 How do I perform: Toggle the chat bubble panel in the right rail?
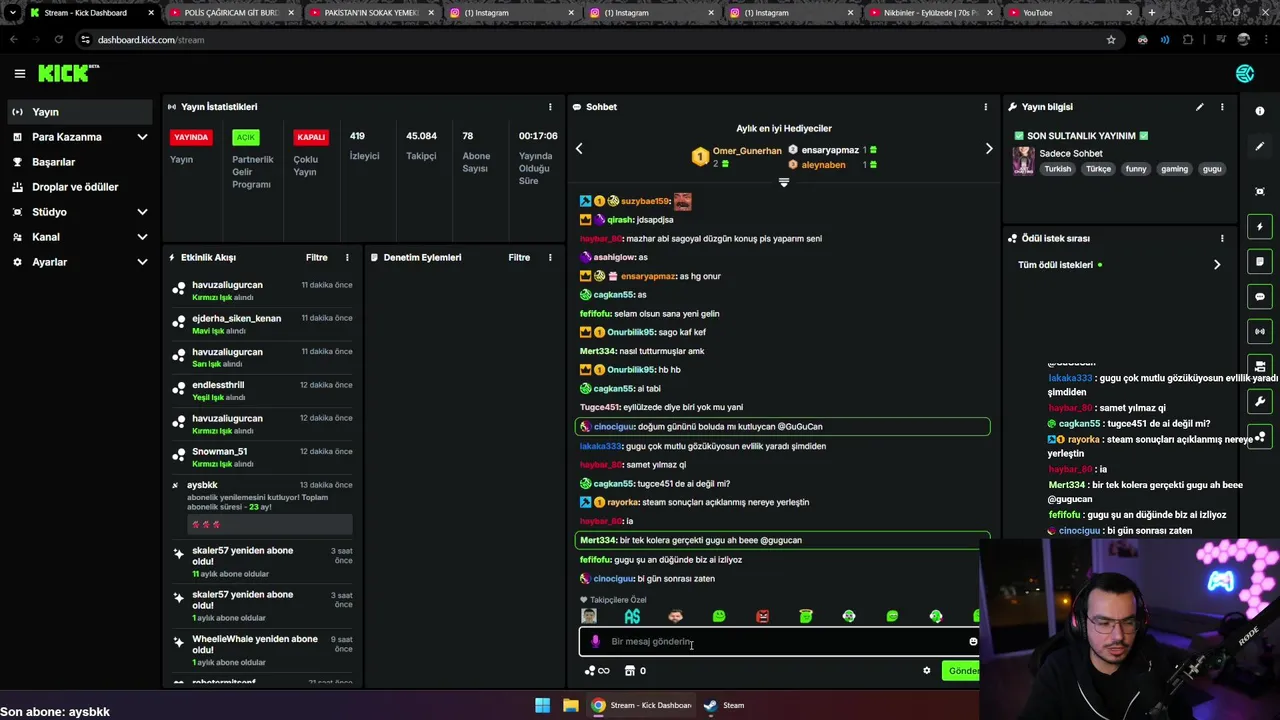(1260, 297)
